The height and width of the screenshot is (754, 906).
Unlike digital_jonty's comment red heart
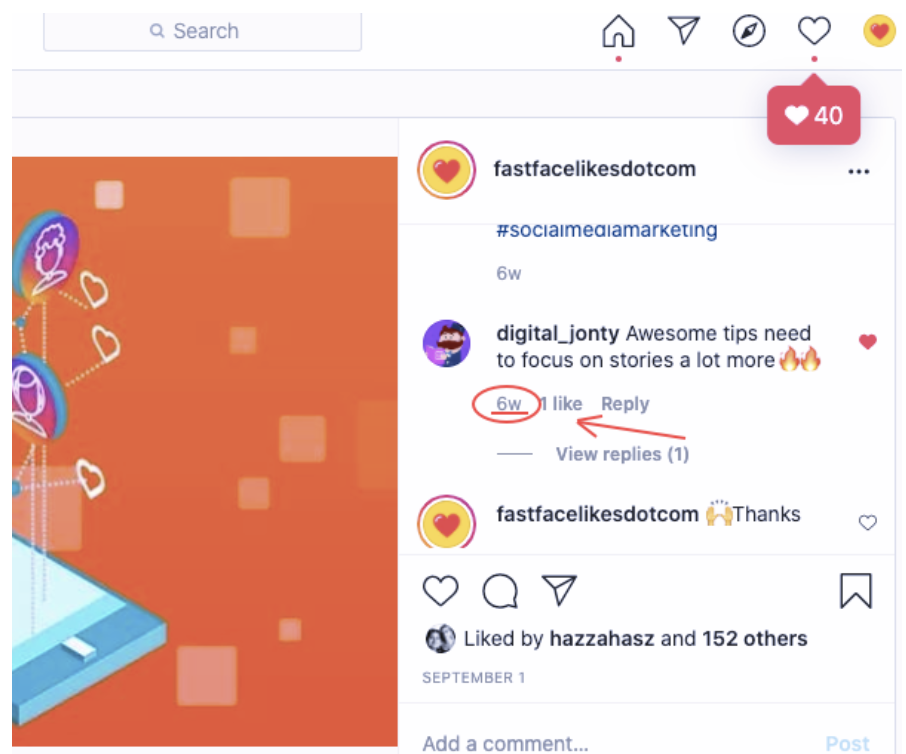tap(867, 341)
